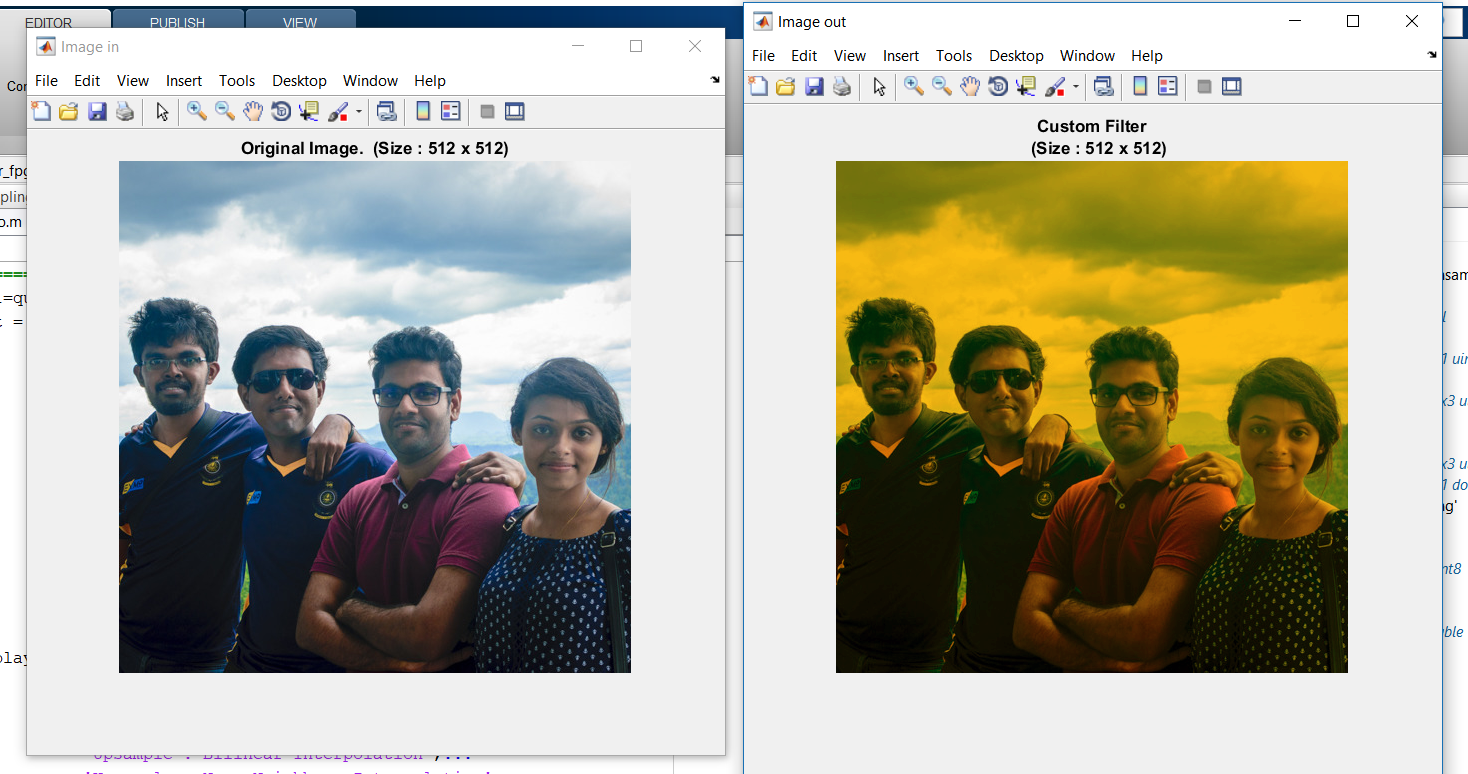Click Zoom Out in the Image in toolbar

pos(225,112)
